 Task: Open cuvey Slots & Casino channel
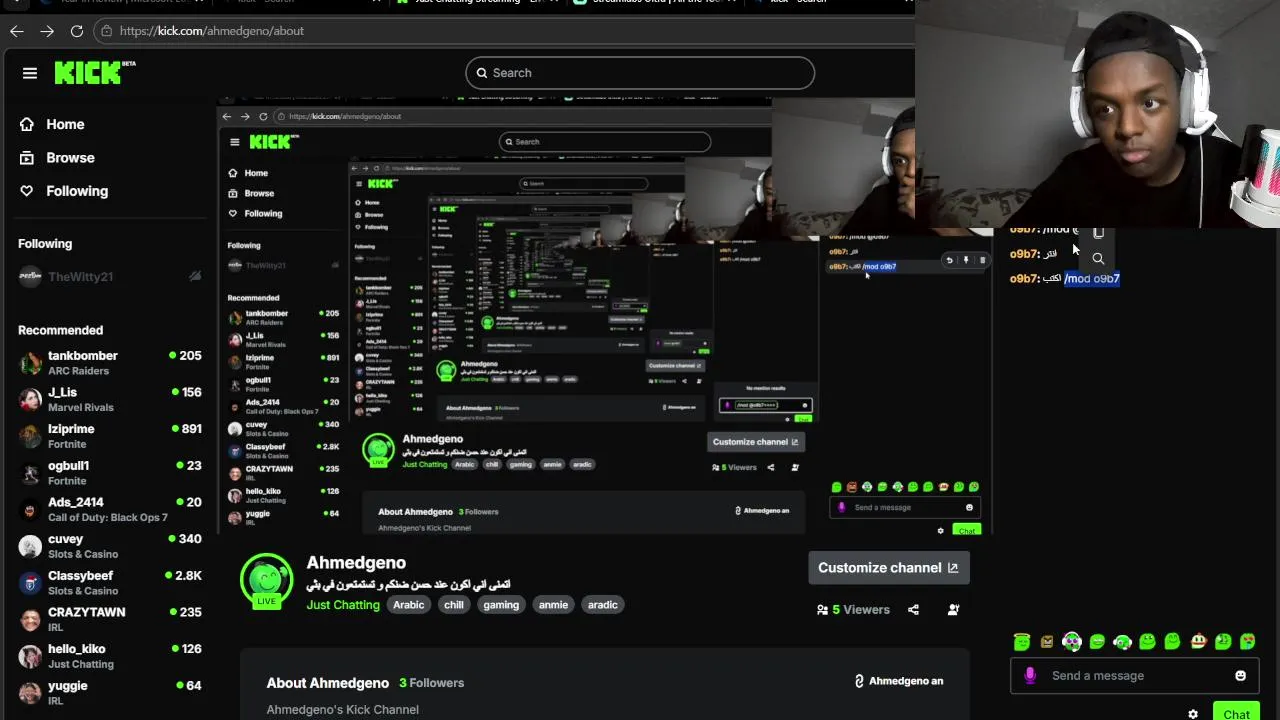(x=109, y=546)
